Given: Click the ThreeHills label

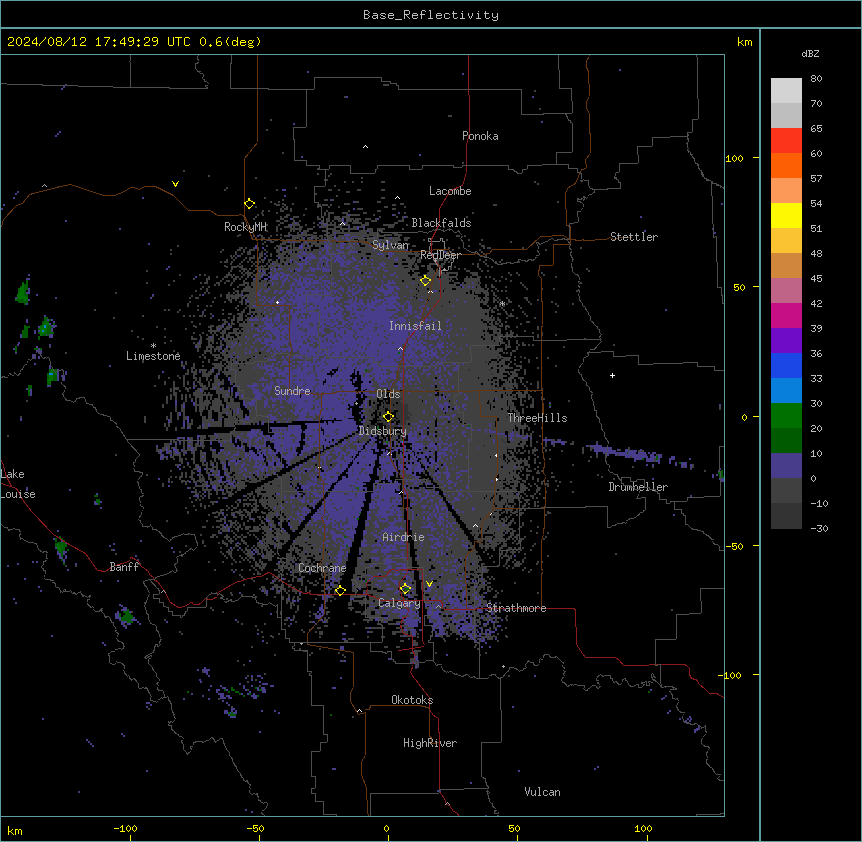Looking at the screenshot, I should [x=537, y=418].
